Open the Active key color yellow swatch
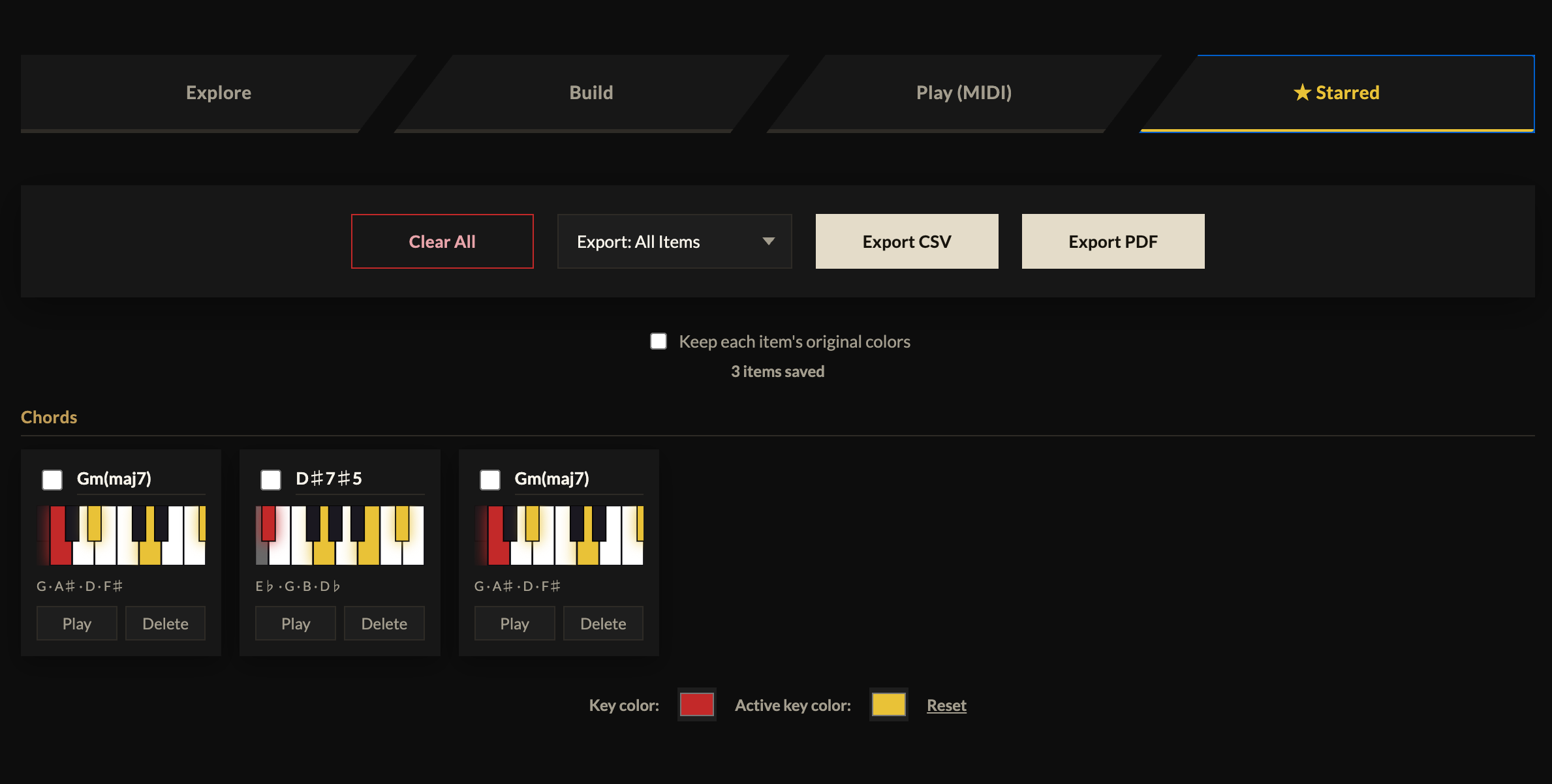1552x784 pixels. point(889,704)
